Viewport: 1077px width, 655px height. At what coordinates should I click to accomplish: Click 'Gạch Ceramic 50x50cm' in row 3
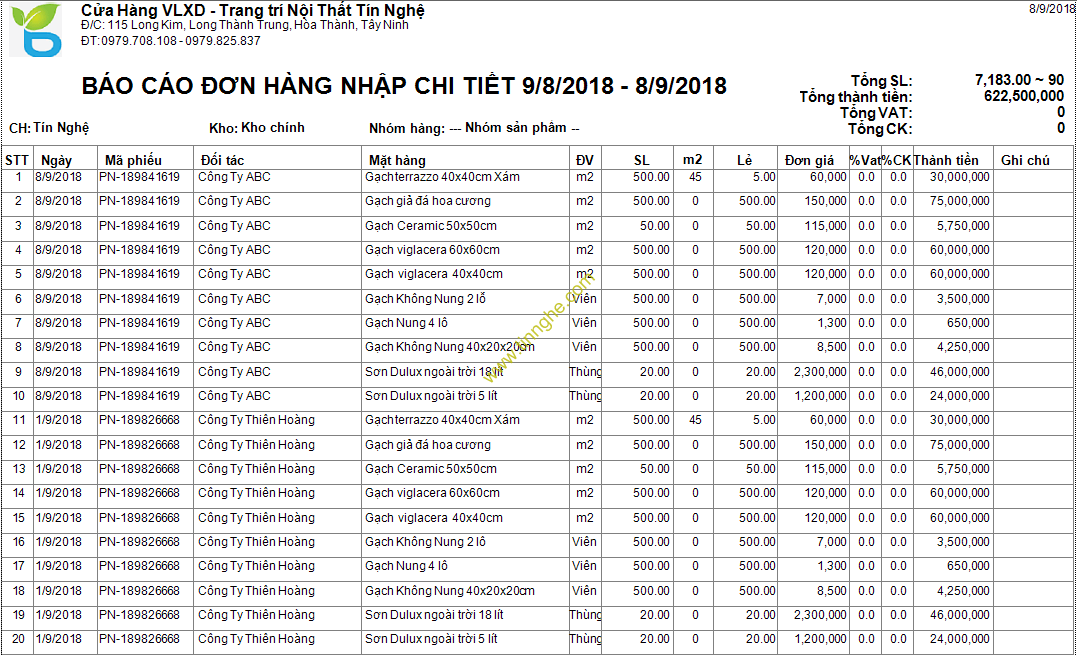[x=431, y=226]
